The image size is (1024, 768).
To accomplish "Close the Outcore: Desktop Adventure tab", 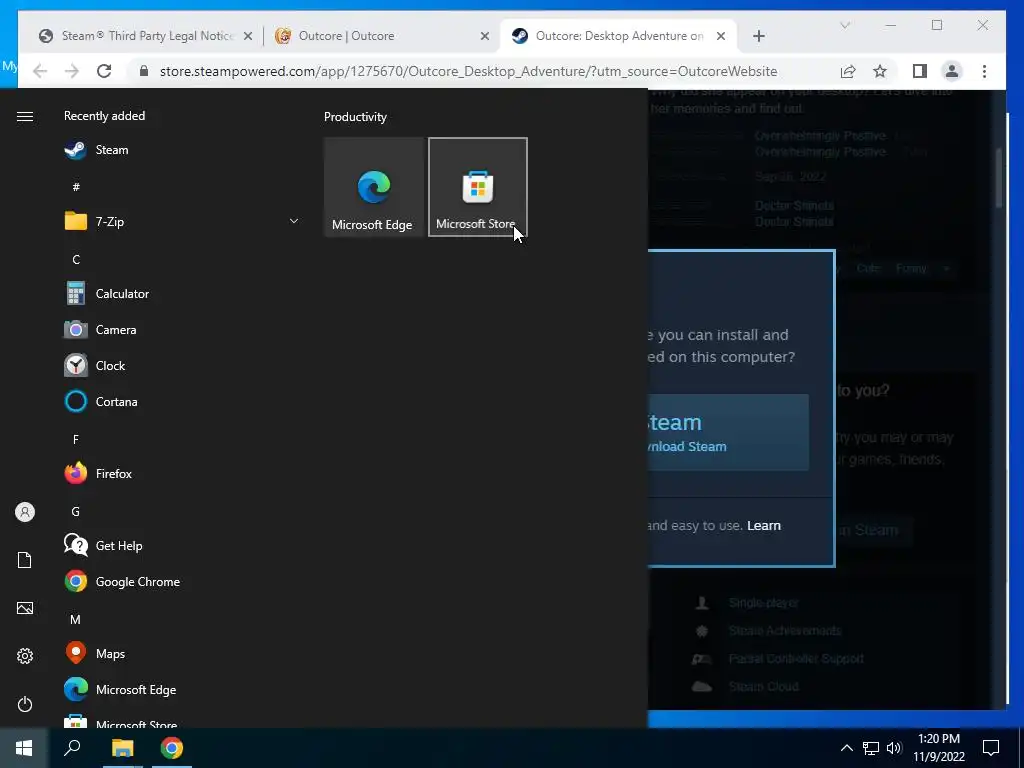I will pyautogui.click(x=721, y=37).
